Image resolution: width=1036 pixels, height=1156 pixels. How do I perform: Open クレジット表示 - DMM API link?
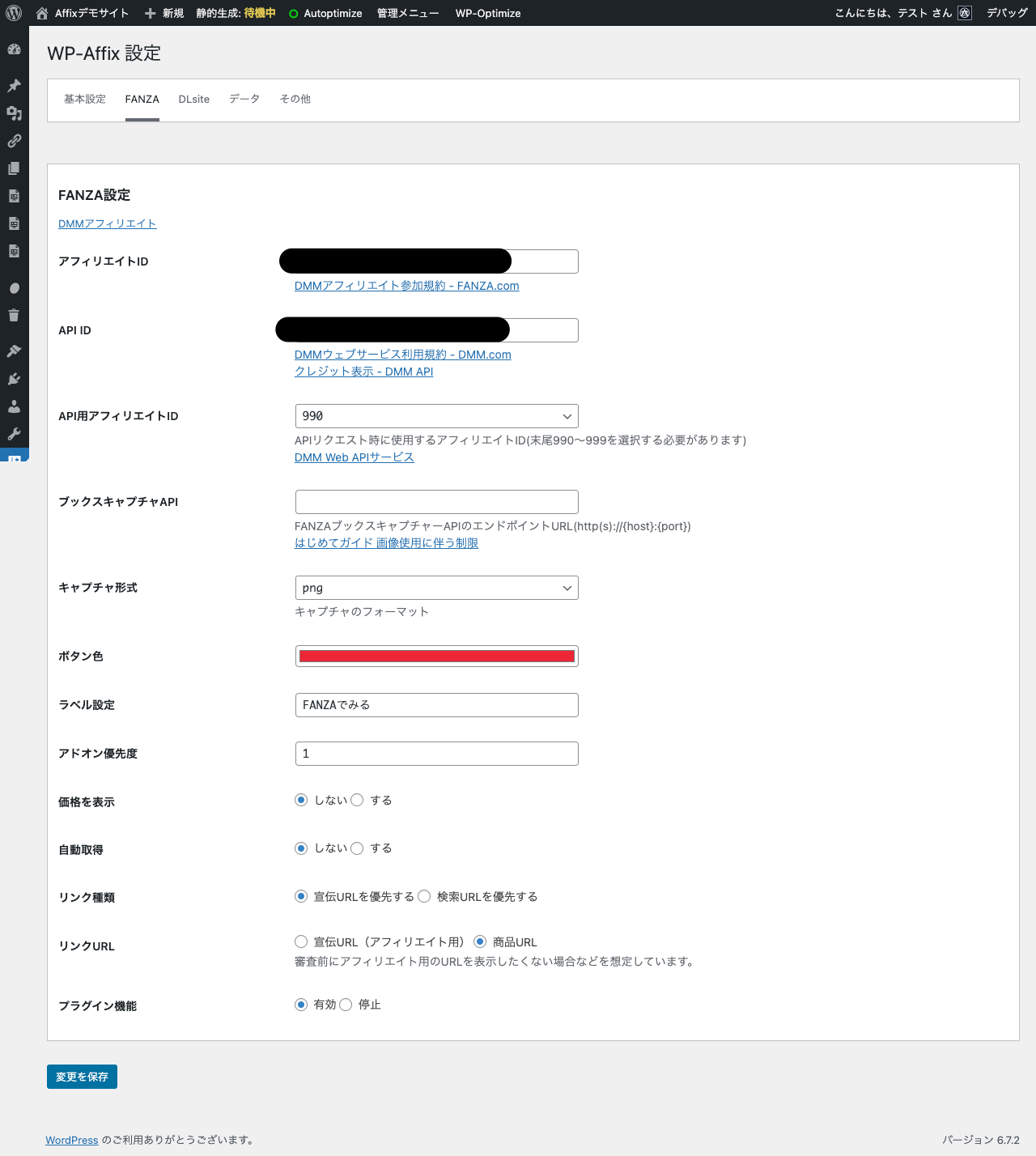364,372
